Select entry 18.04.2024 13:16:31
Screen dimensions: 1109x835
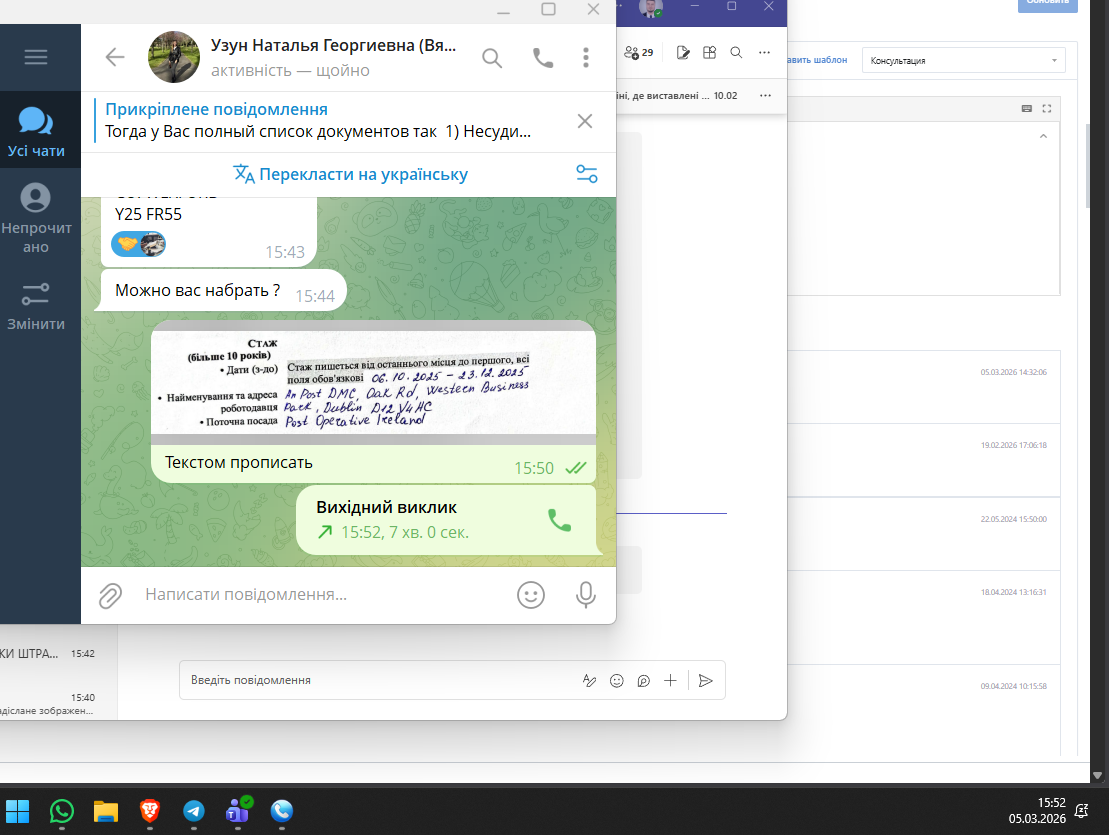[924, 617]
